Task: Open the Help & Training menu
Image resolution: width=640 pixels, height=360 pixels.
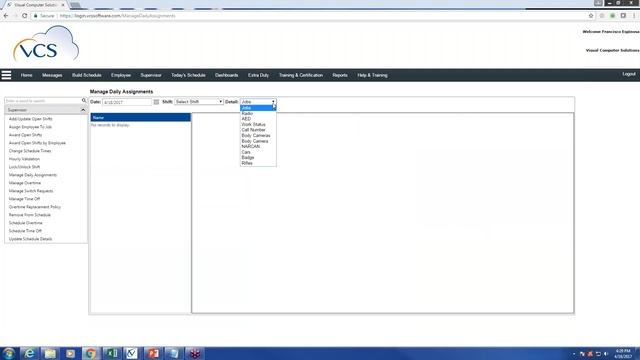Action: click(372, 75)
